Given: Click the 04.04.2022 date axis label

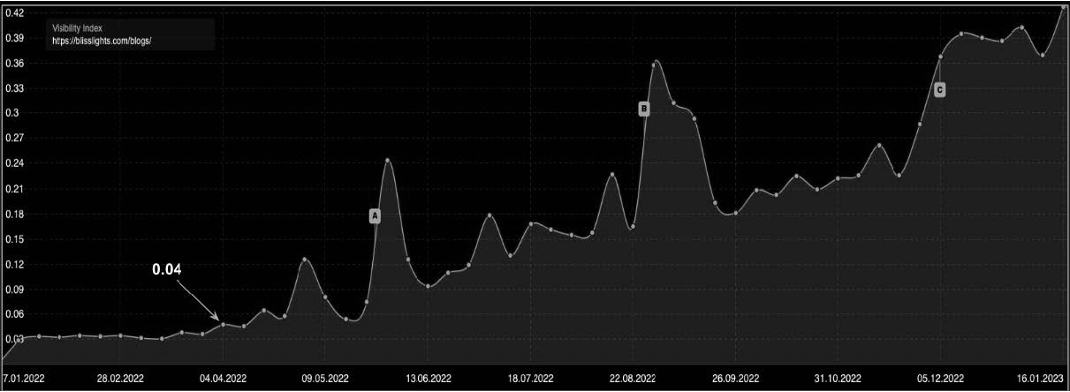Looking at the screenshot, I should pos(222,377).
